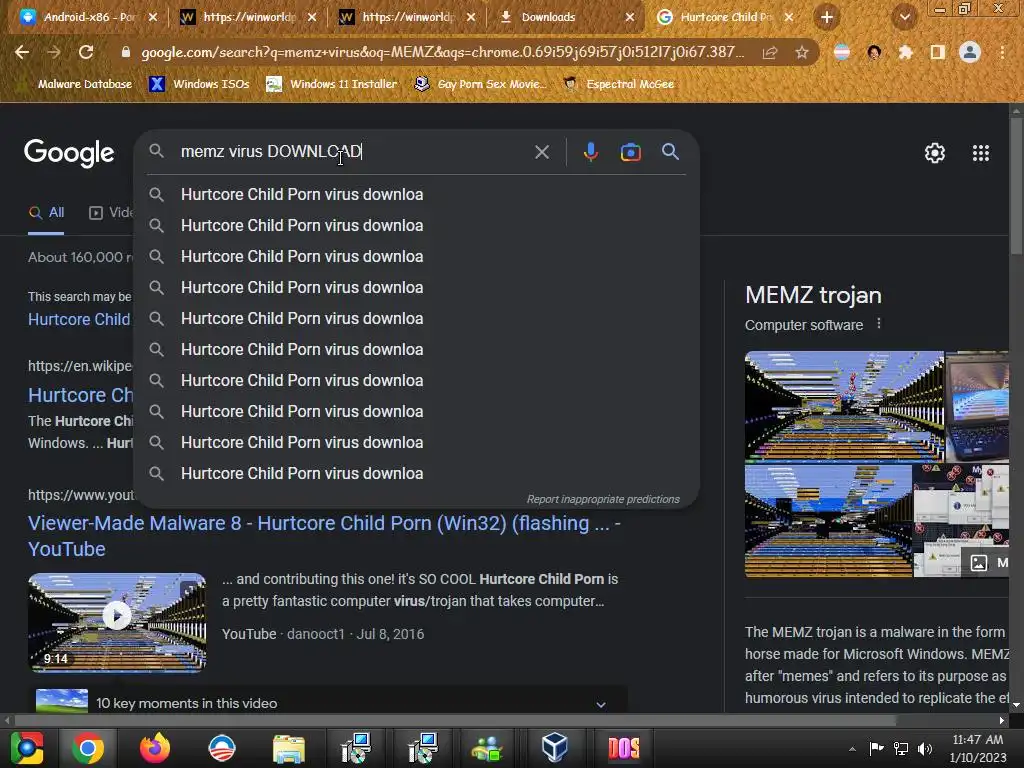Viewport: 1024px width, 768px height.
Task: Open the browser side panel
Action: point(937,52)
